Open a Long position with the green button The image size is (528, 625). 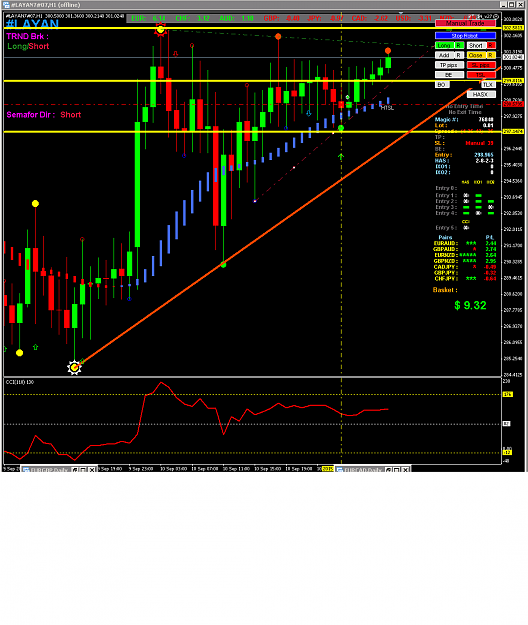point(444,45)
